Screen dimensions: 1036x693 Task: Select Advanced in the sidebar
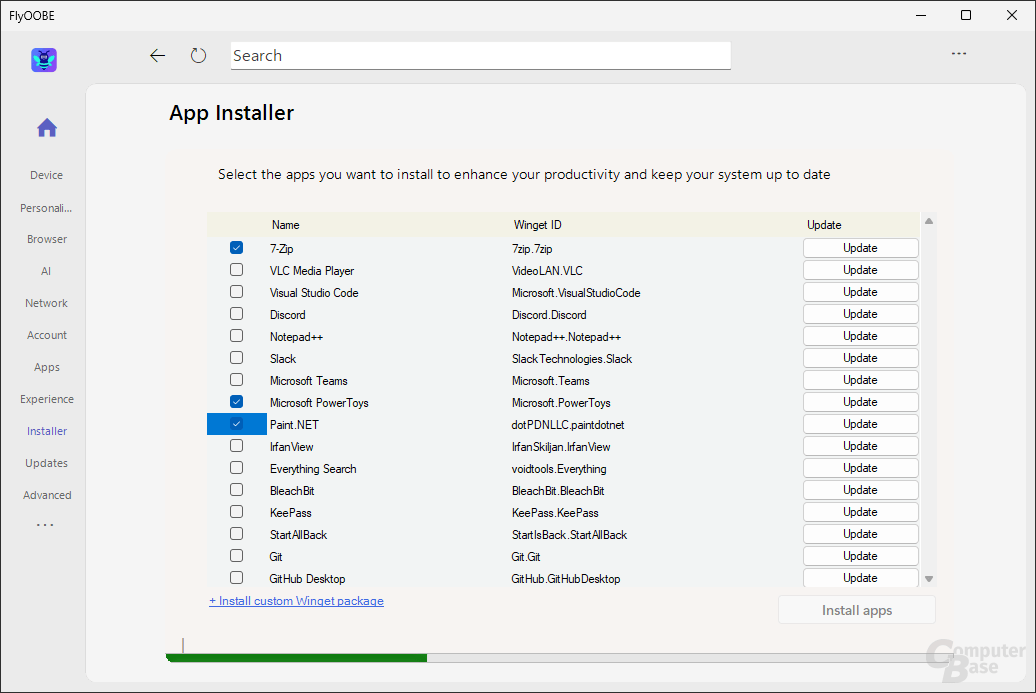46,494
